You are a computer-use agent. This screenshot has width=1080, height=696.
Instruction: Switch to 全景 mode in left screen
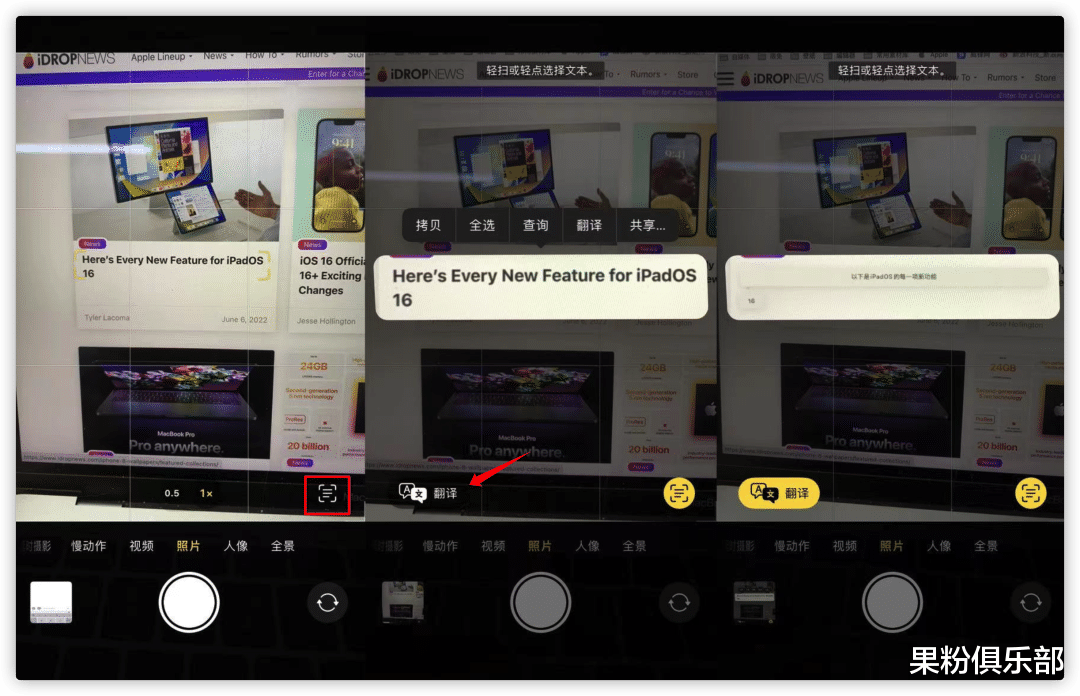[x=282, y=546]
